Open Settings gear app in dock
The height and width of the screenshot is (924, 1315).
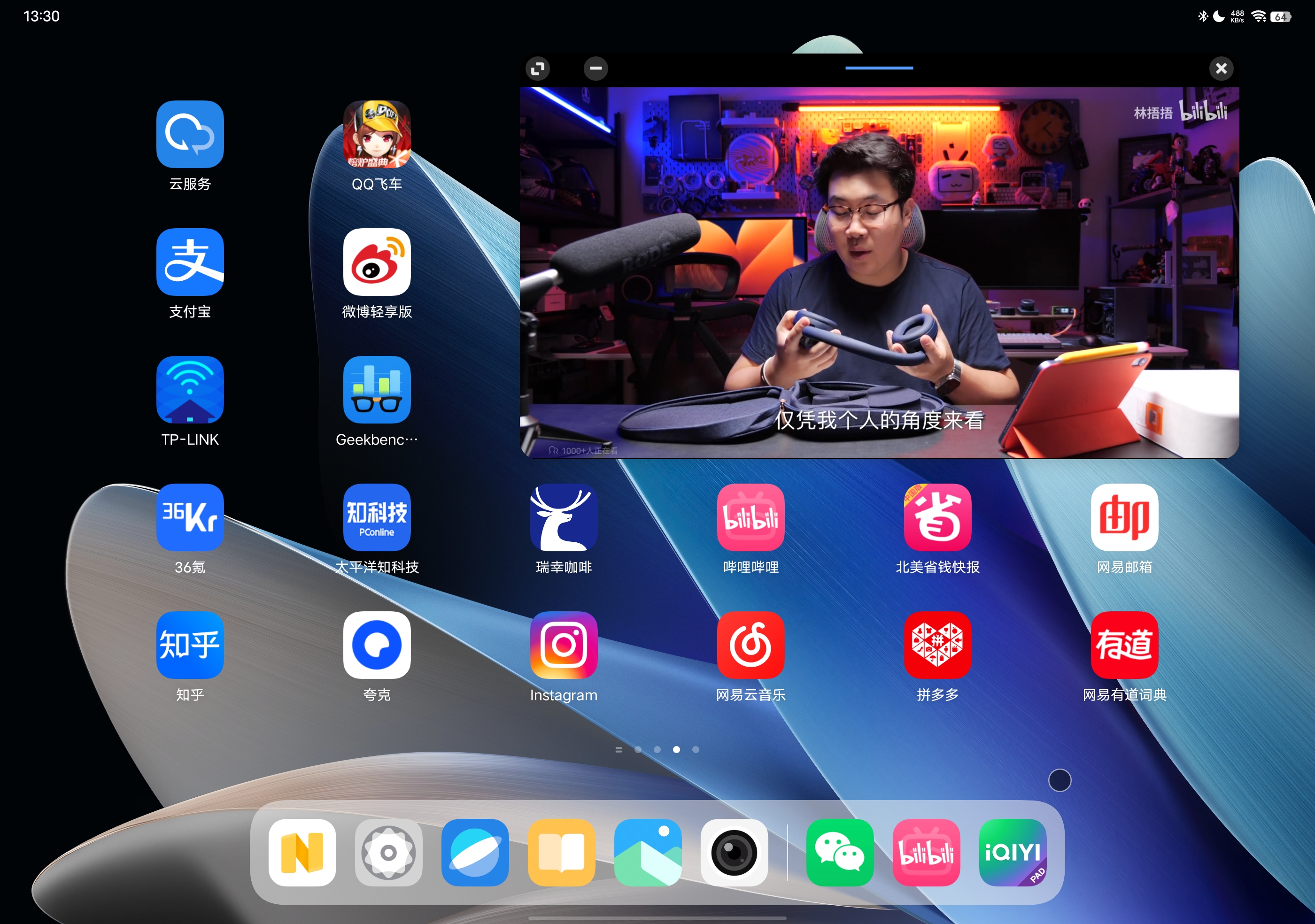pos(388,852)
